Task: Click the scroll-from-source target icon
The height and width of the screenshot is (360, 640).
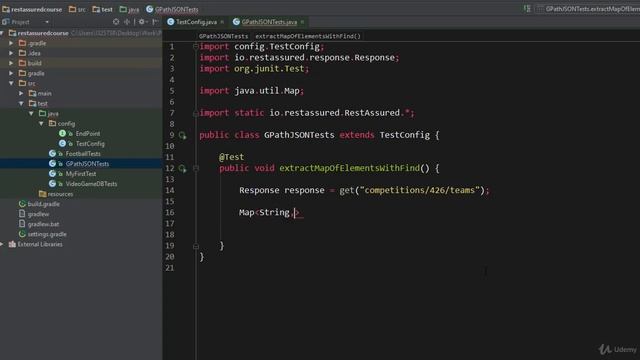Action: tap(116, 22)
